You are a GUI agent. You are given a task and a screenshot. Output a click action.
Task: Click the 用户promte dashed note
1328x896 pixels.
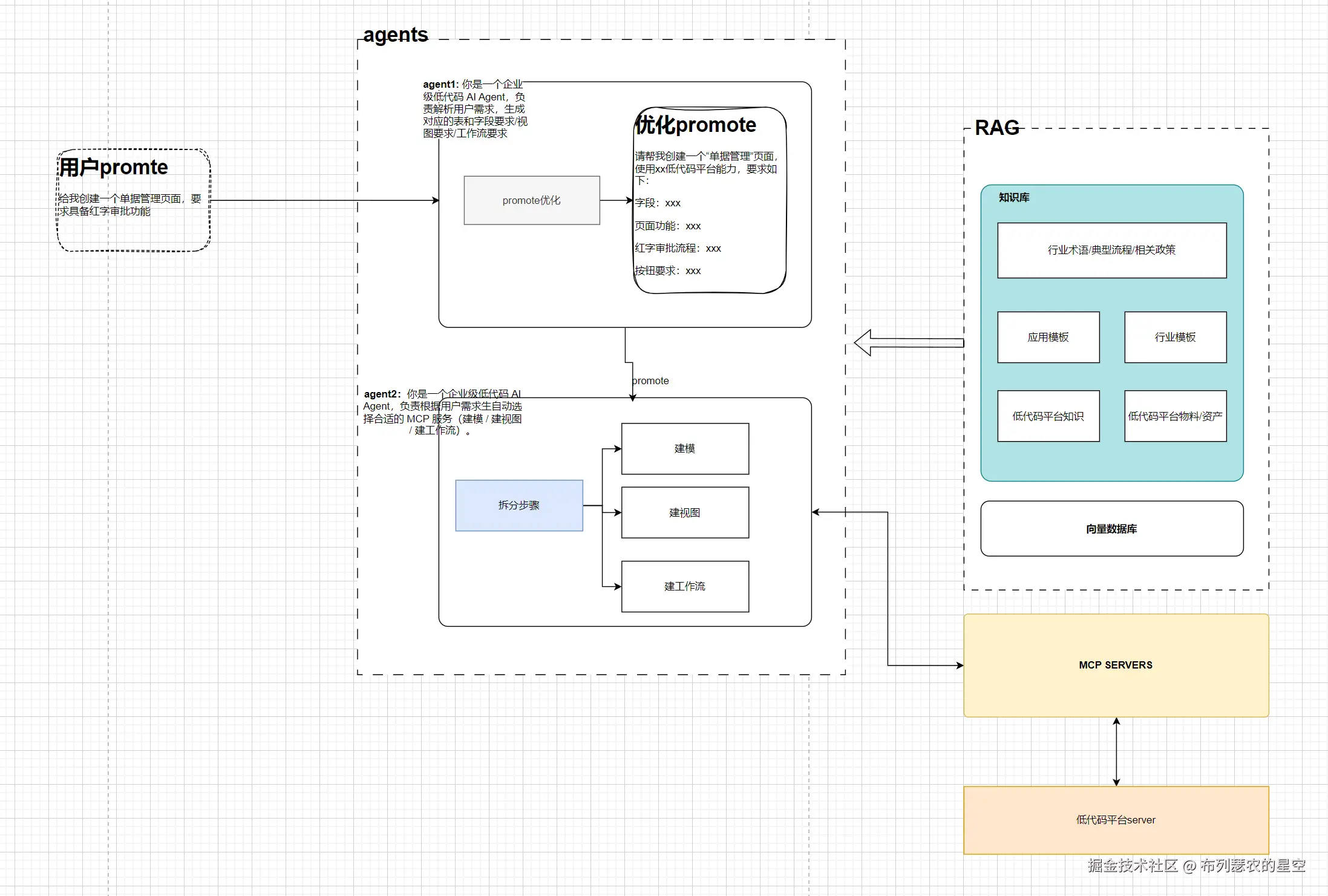click(x=133, y=200)
